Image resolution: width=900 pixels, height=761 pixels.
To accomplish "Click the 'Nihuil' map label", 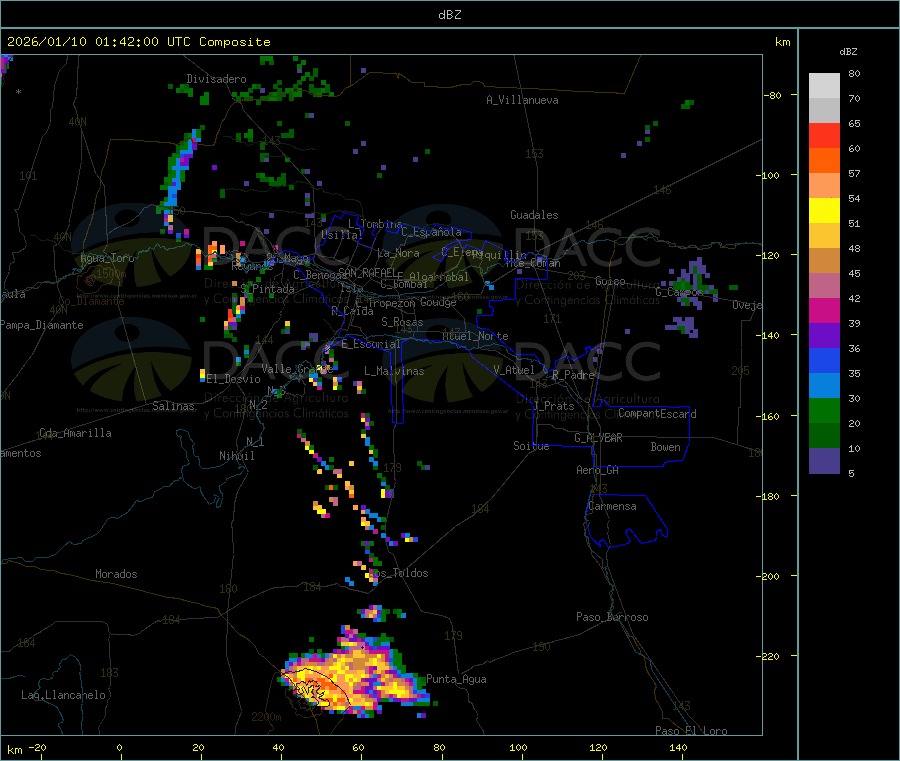I will coord(237,456).
